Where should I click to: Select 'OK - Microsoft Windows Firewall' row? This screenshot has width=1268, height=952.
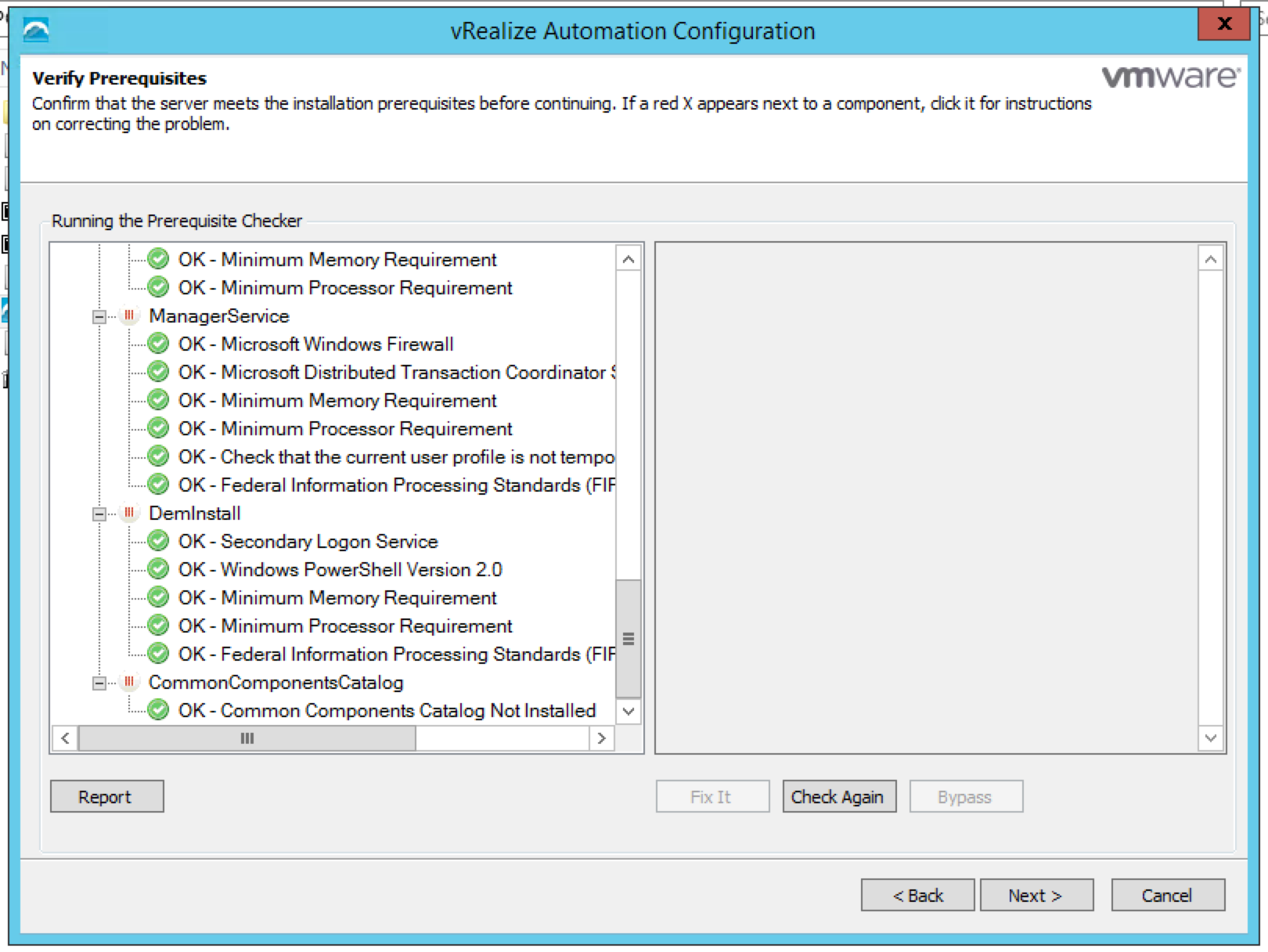(x=315, y=344)
